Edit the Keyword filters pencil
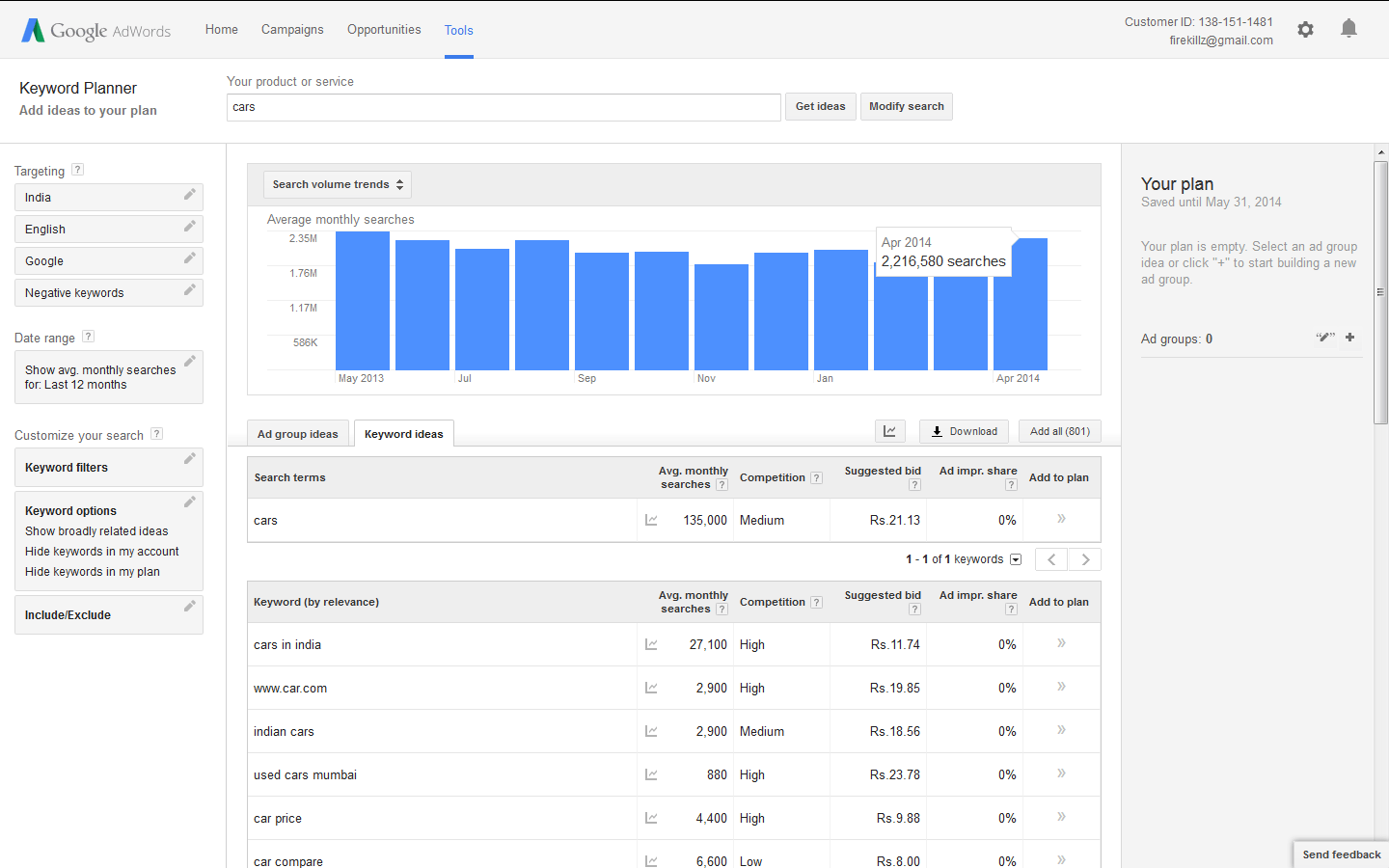The image size is (1389, 868). coord(189,458)
